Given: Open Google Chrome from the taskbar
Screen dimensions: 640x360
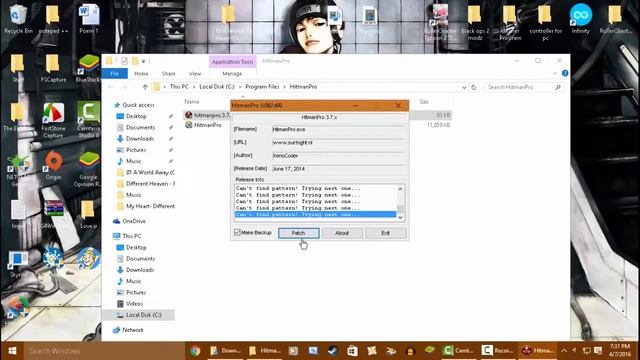Looking at the screenshot, I should tap(195, 351).
